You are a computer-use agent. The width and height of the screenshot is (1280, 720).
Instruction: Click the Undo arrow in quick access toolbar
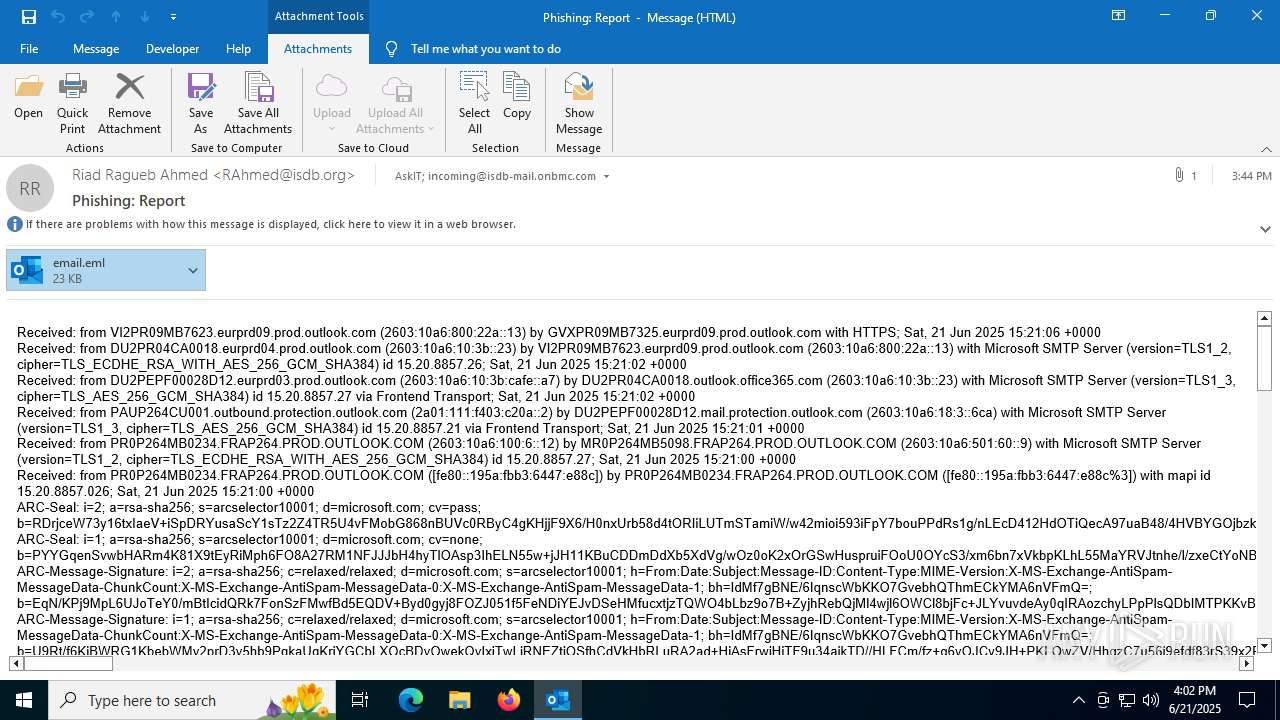pos(58,17)
